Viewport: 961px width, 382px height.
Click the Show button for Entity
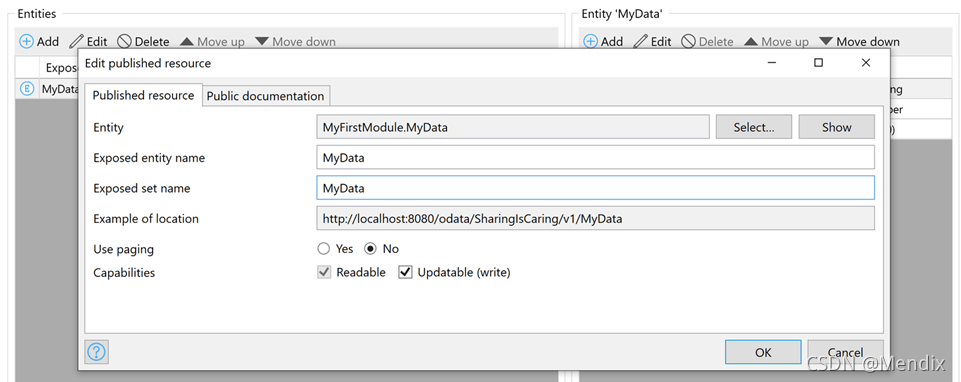[837, 127]
